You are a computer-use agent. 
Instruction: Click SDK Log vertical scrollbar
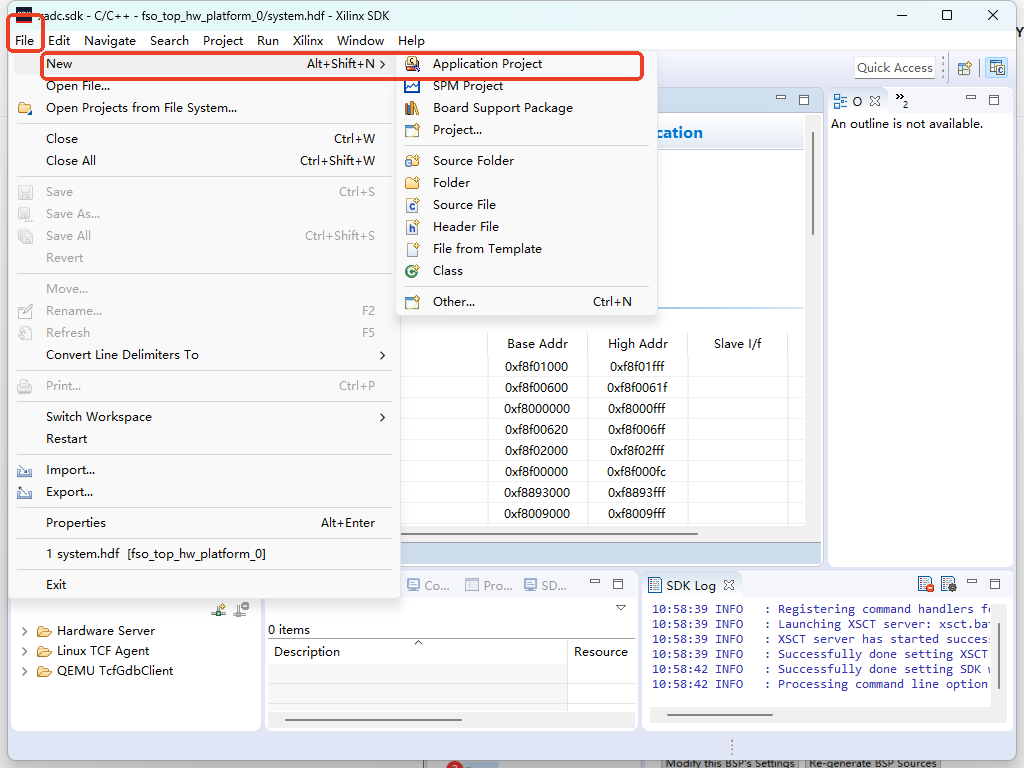999,655
